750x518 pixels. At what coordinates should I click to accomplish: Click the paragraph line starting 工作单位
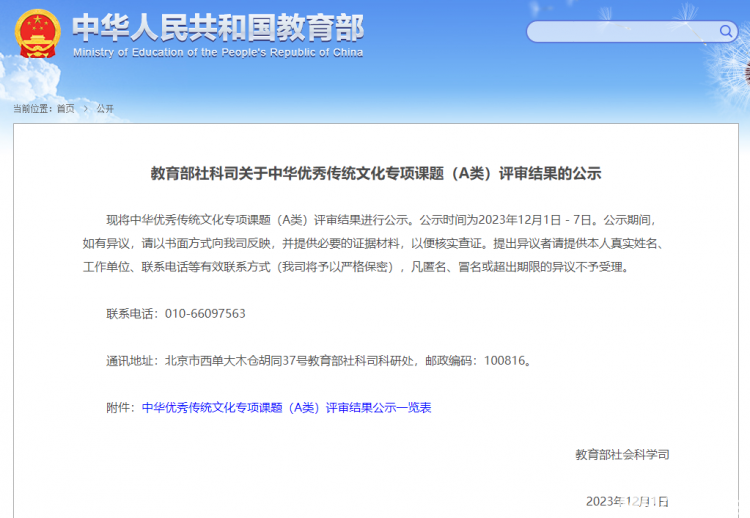(x=357, y=267)
